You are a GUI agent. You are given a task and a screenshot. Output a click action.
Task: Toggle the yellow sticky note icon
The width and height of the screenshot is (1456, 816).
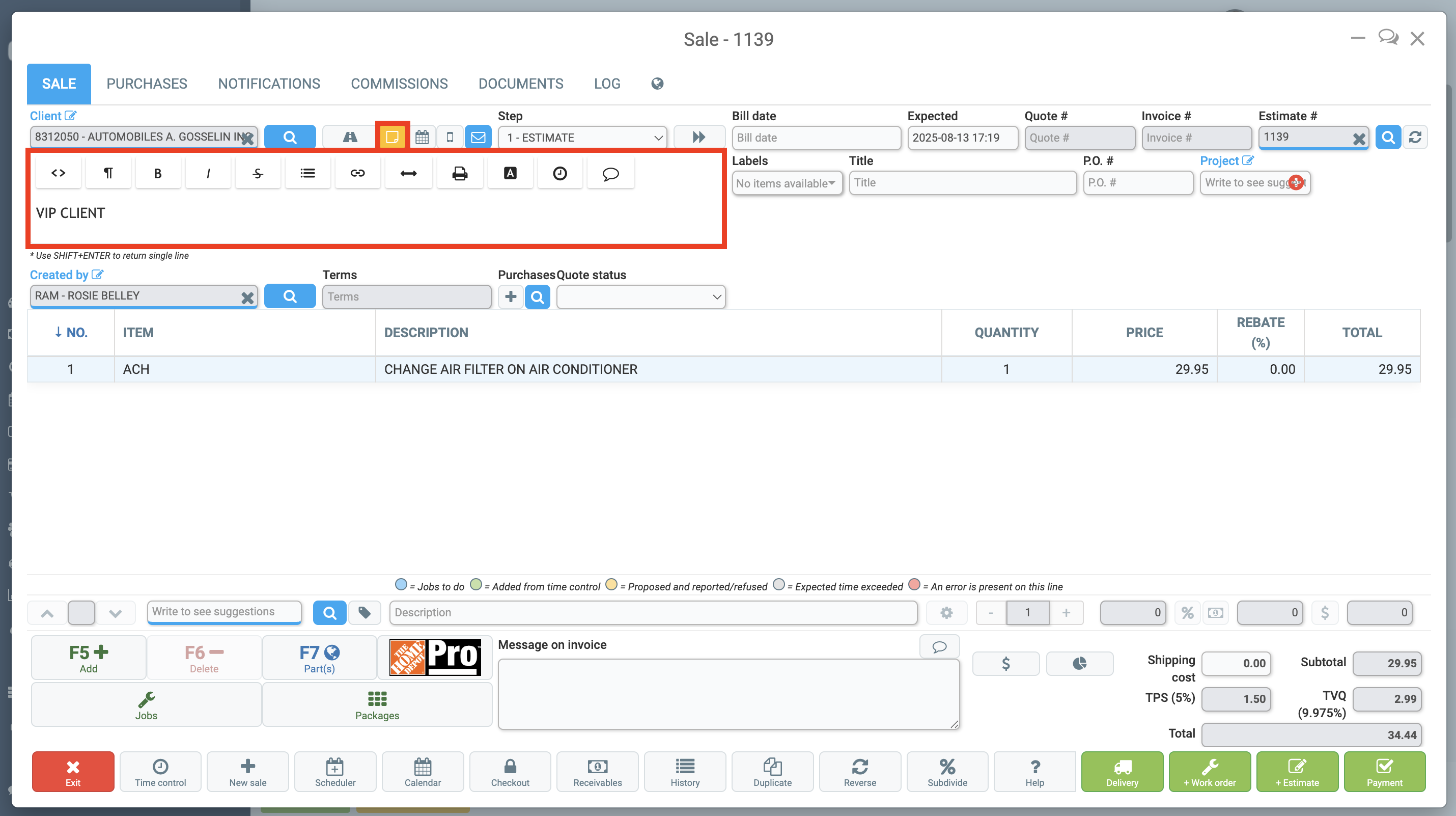(393, 137)
